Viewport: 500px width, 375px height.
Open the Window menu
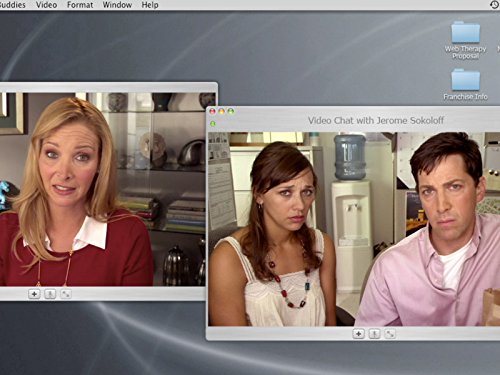[117, 5]
